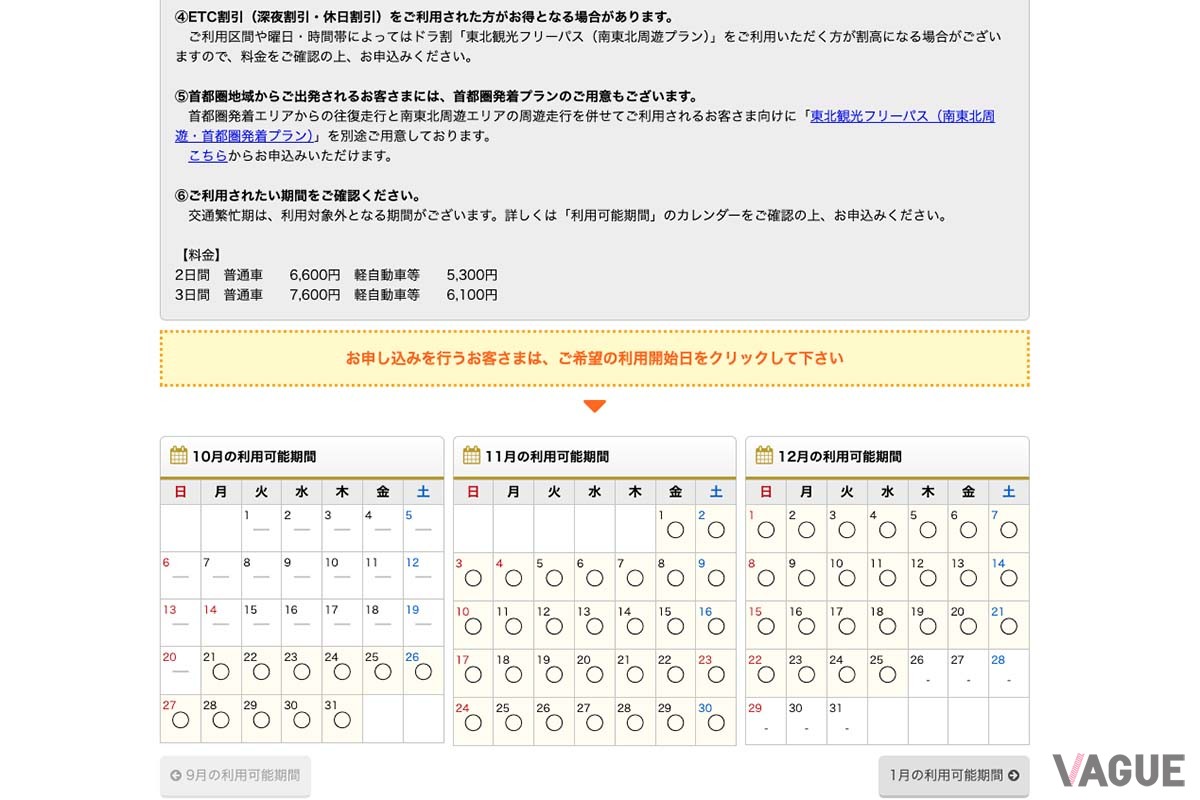Image resolution: width=1200 pixels, height=800 pixels.
Task: Click the calendar icon beside 12月の利用可能期間
Action: click(x=764, y=455)
